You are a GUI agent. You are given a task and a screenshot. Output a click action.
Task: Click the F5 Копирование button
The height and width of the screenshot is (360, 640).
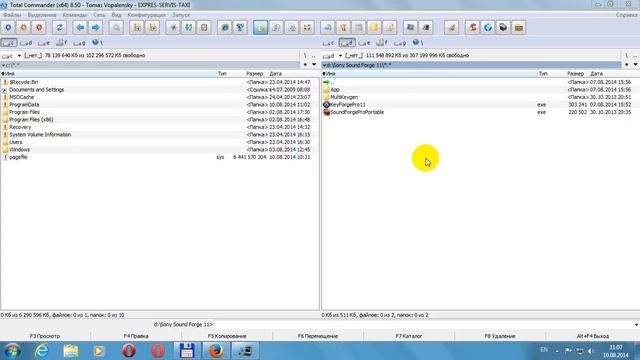(x=227, y=336)
